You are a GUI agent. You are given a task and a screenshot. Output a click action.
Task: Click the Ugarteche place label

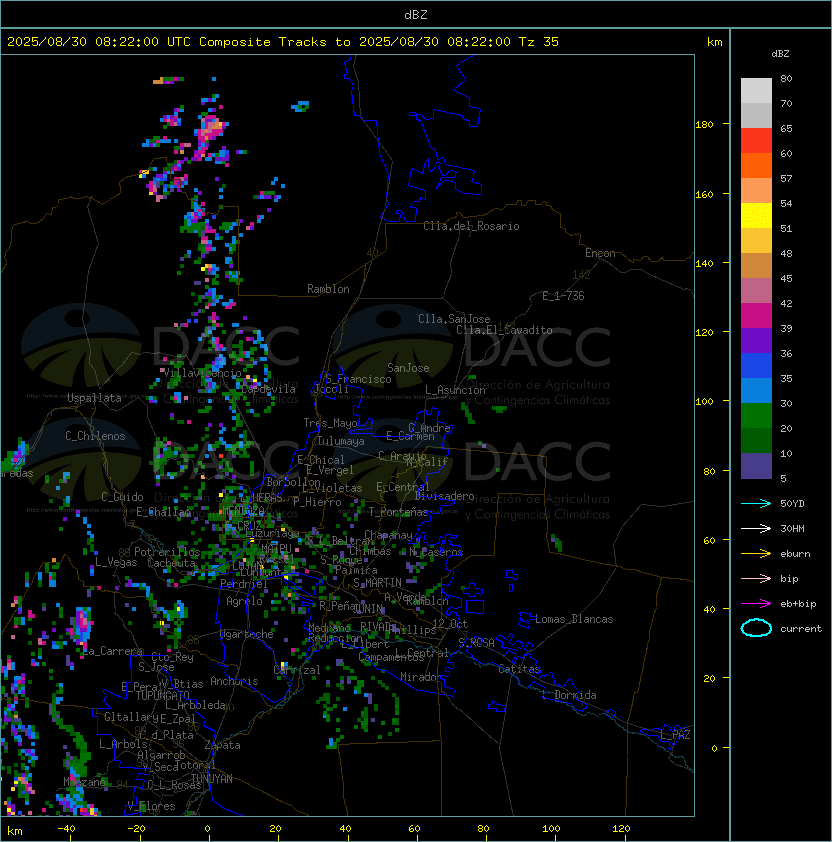247,634
